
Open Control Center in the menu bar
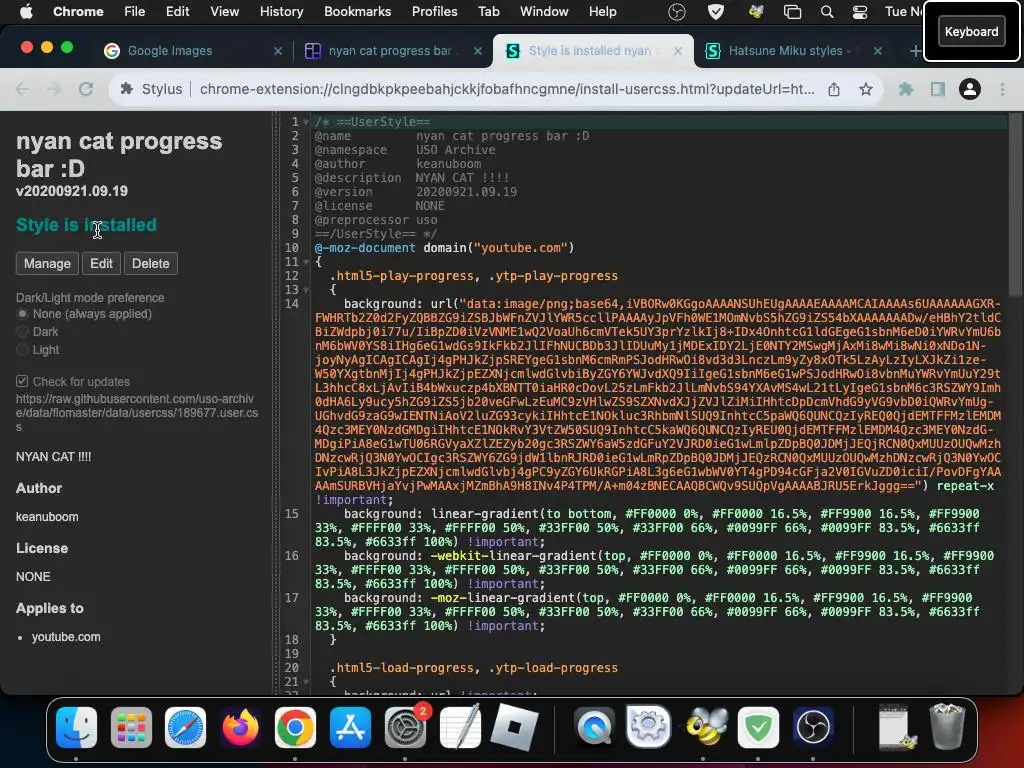(860, 12)
